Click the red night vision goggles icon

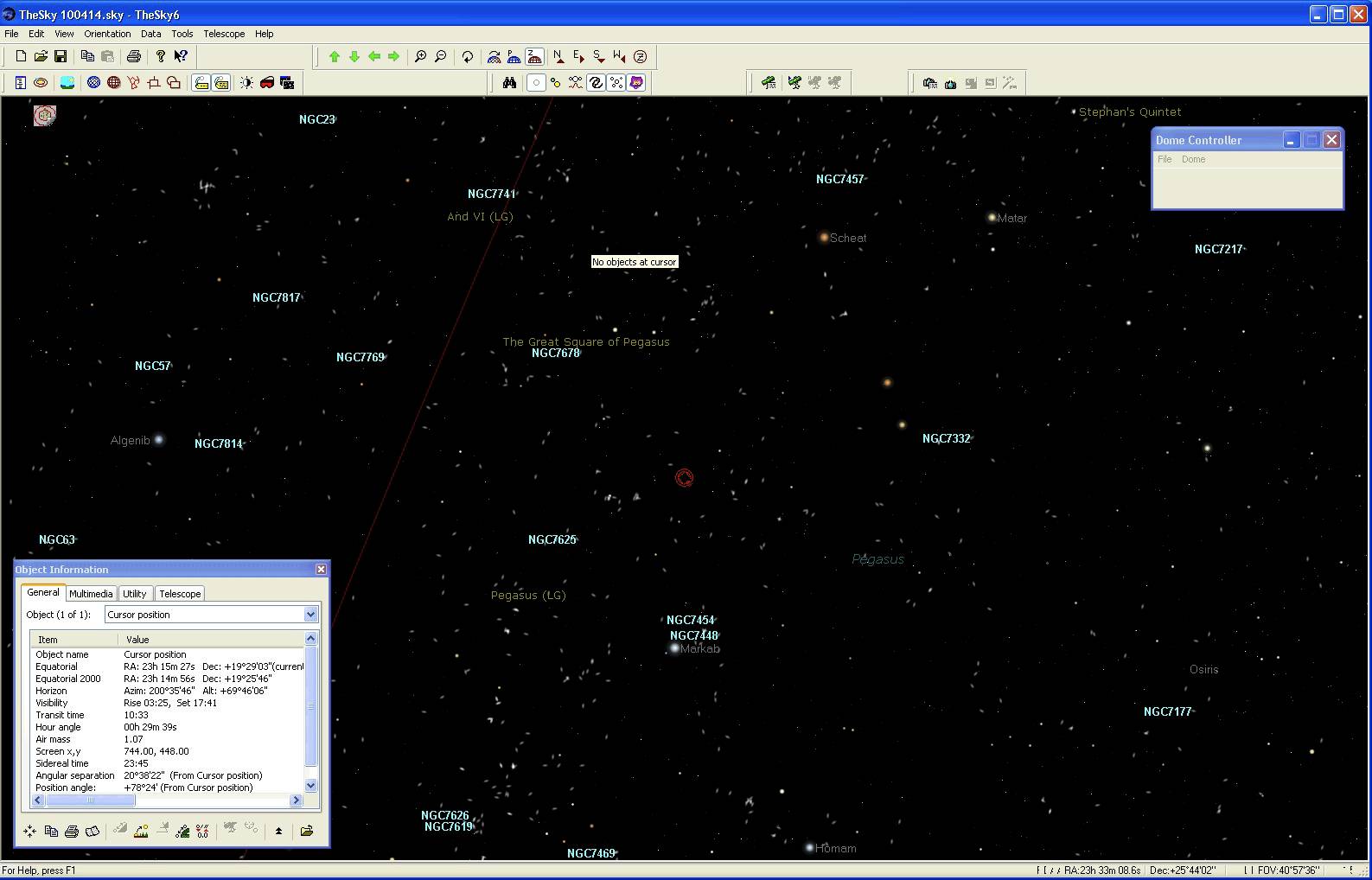[x=267, y=83]
